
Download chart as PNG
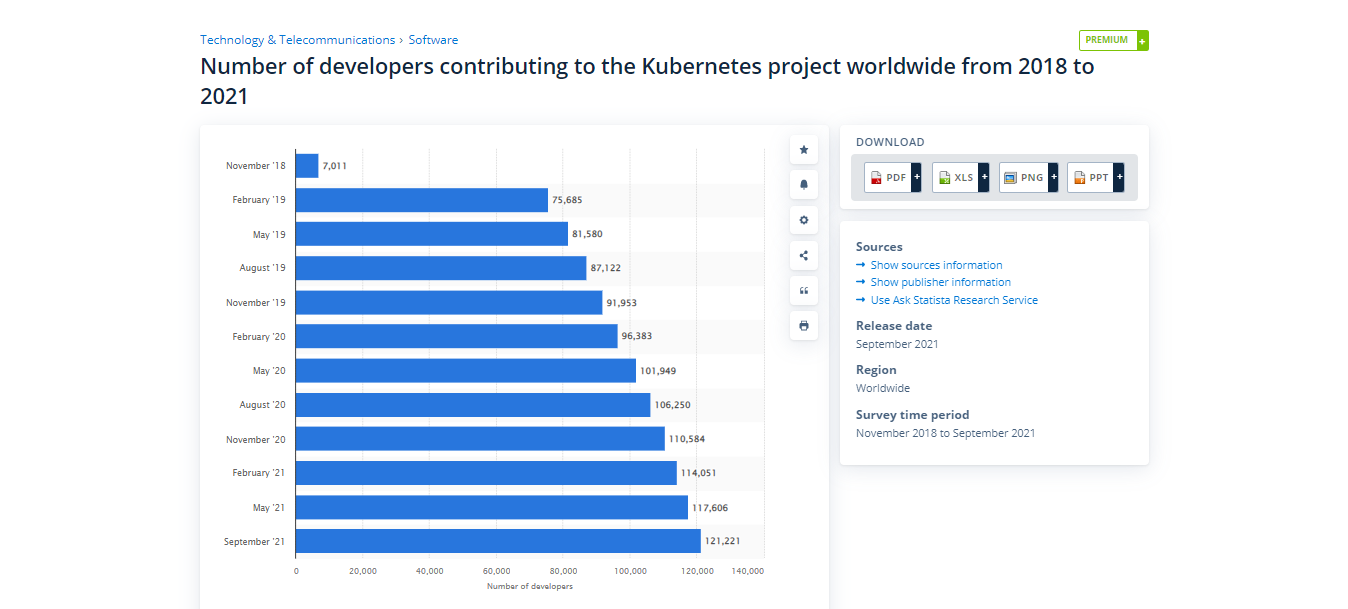(1023, 177)
